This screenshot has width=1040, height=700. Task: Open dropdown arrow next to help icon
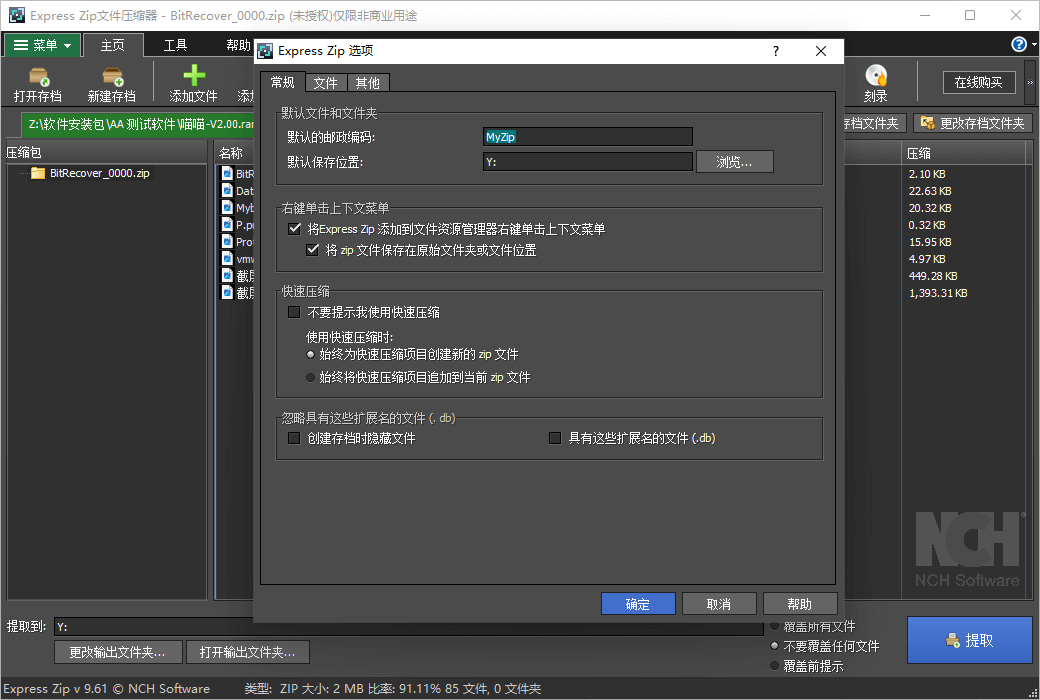[1034, 45]
